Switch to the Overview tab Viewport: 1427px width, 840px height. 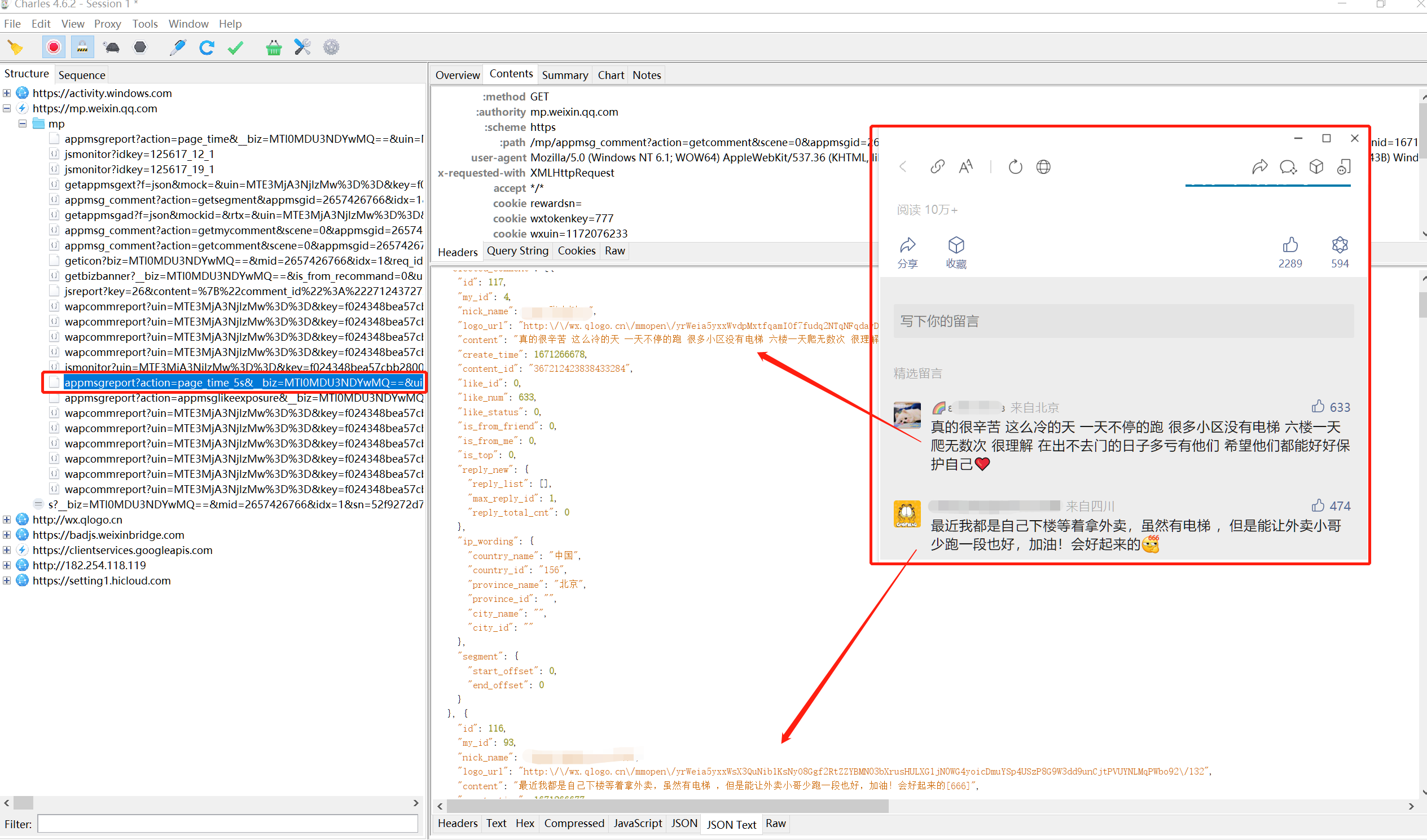tap(458, 74)
